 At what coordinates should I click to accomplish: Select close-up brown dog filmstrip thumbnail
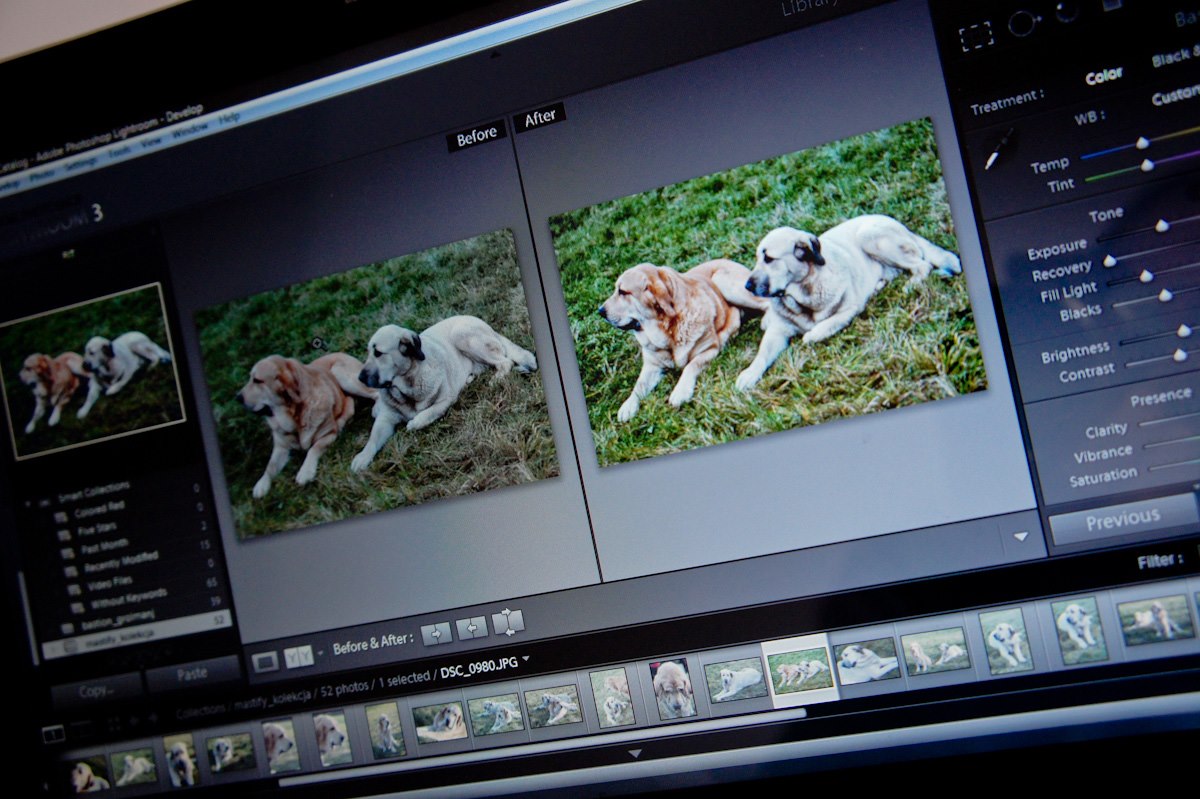[x=672, y=688]
